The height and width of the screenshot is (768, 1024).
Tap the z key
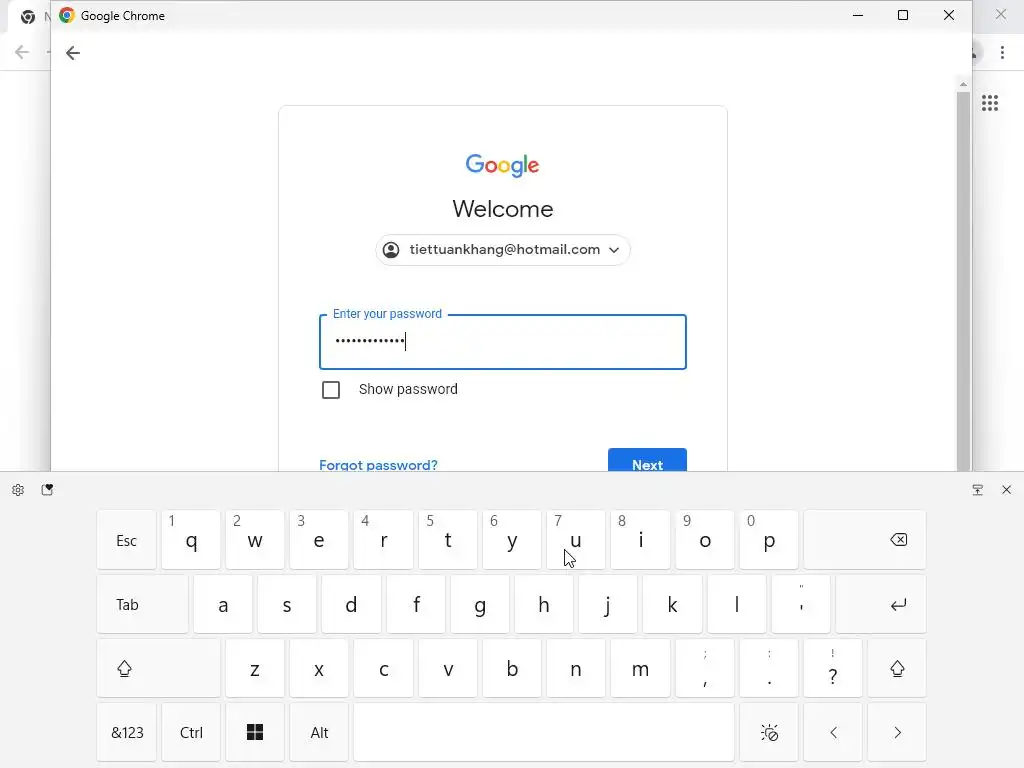pyautogui.click(x=255, y=668)
